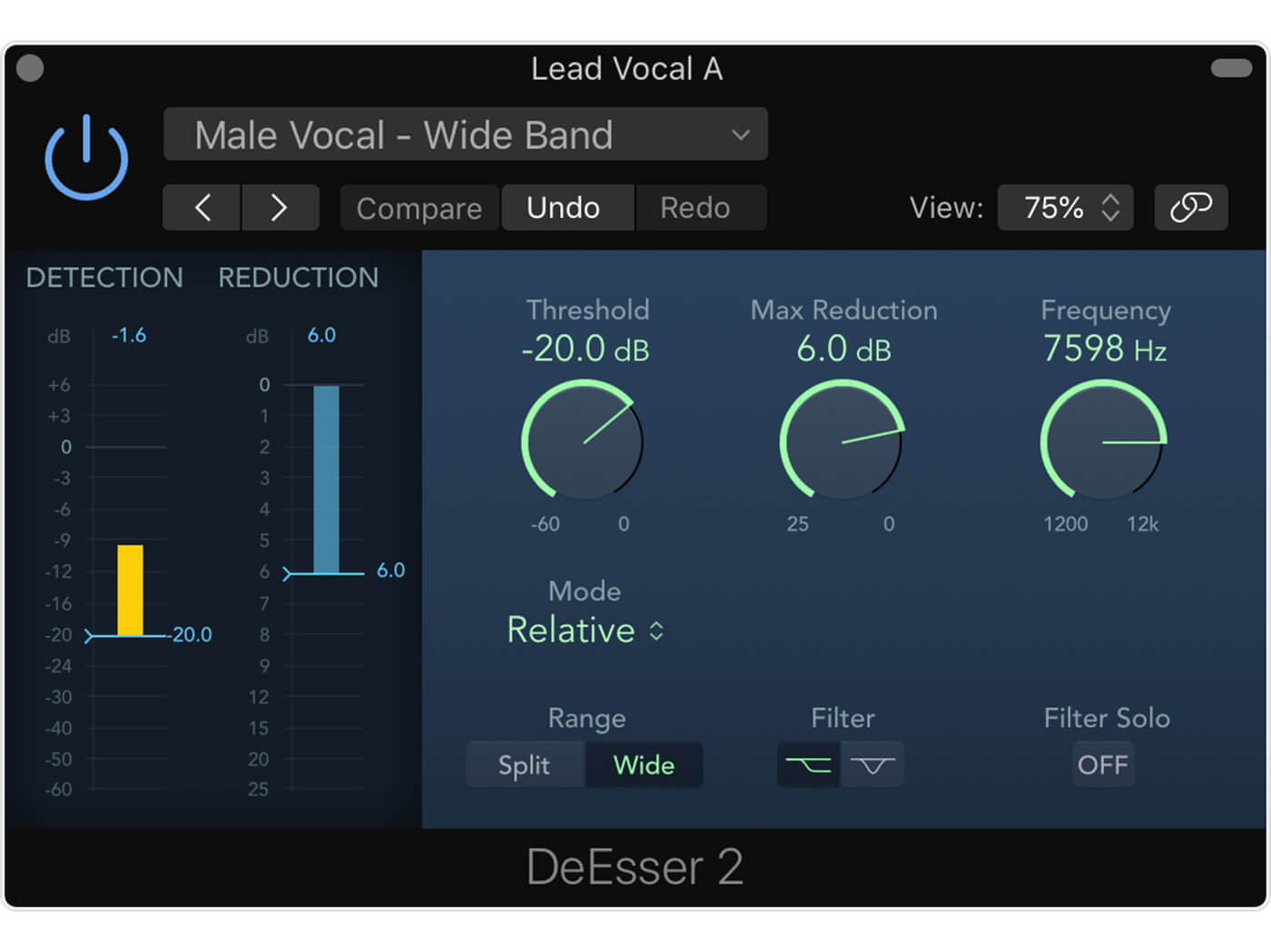Click the -1.6 detection peak readout

pyautogui.click(x=129, y=336)
